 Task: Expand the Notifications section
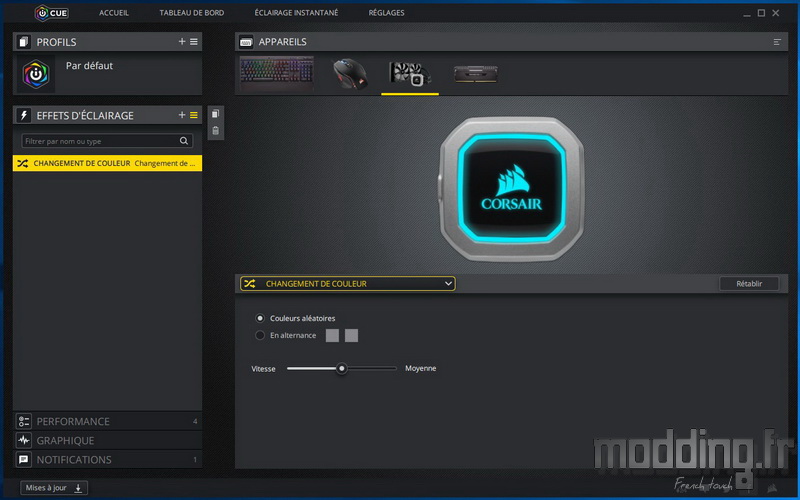pyautogui.click(x=107, y=460)
